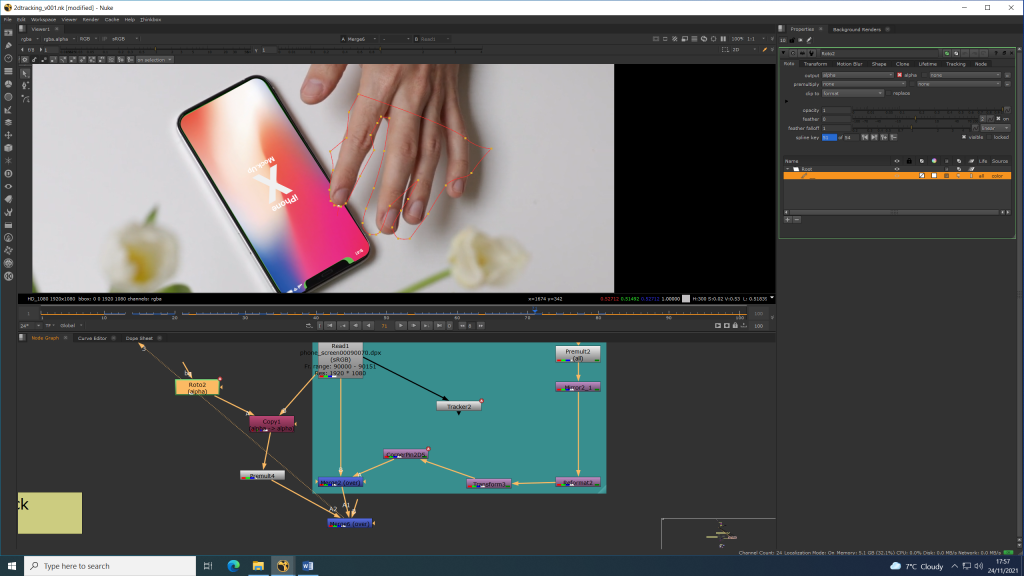Toggle visibility of the selected orange shape row
The image size is (1024, 576).
click(897, 176)
